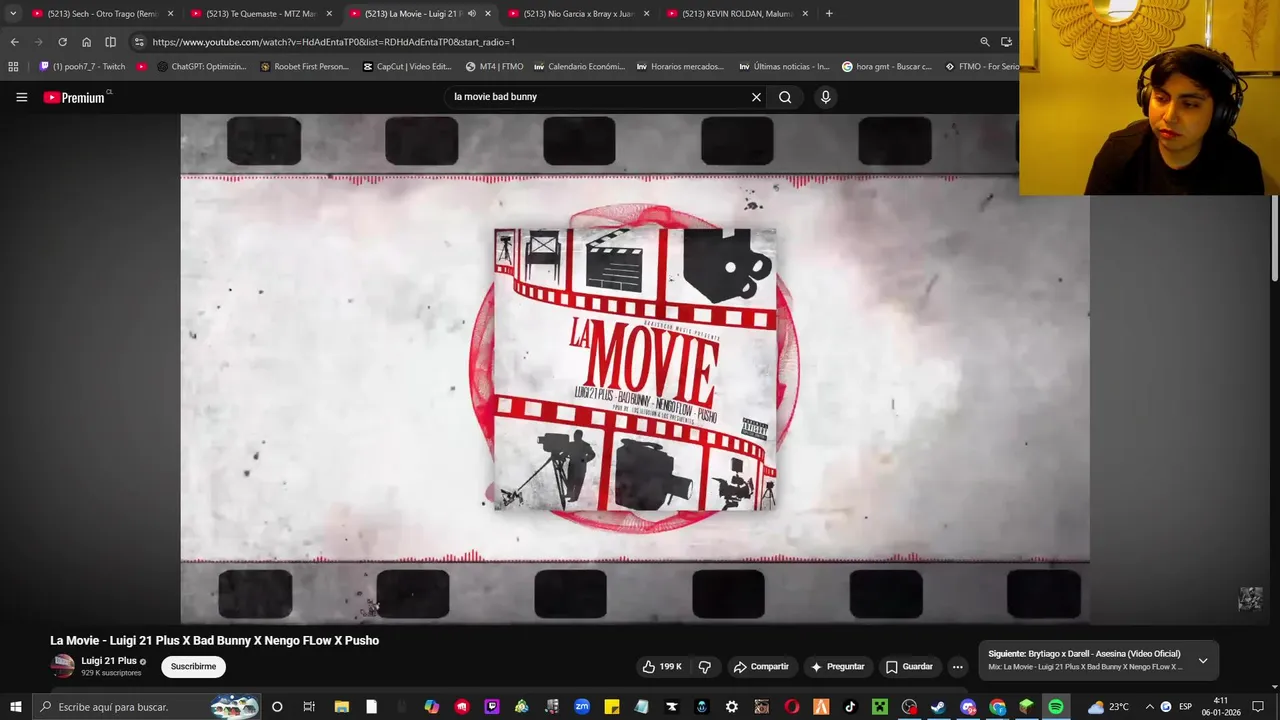The width and height of the screenshot is (1280, 720).
Task: Open the apps grid in bookmarks bar
Action: [13, 67]
